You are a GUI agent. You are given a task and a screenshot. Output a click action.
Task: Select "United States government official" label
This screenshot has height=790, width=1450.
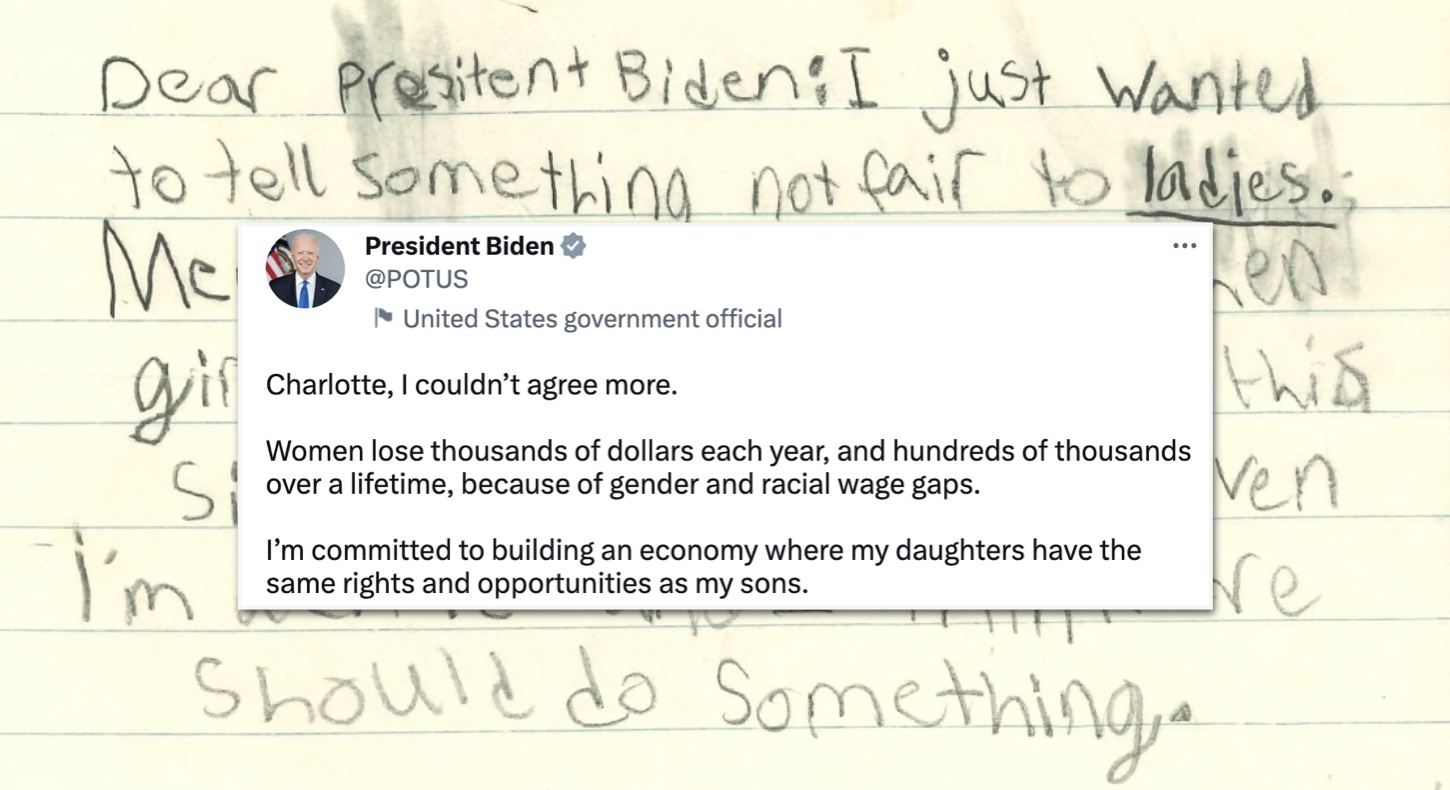pyautogui.click(x=592, y=319)
